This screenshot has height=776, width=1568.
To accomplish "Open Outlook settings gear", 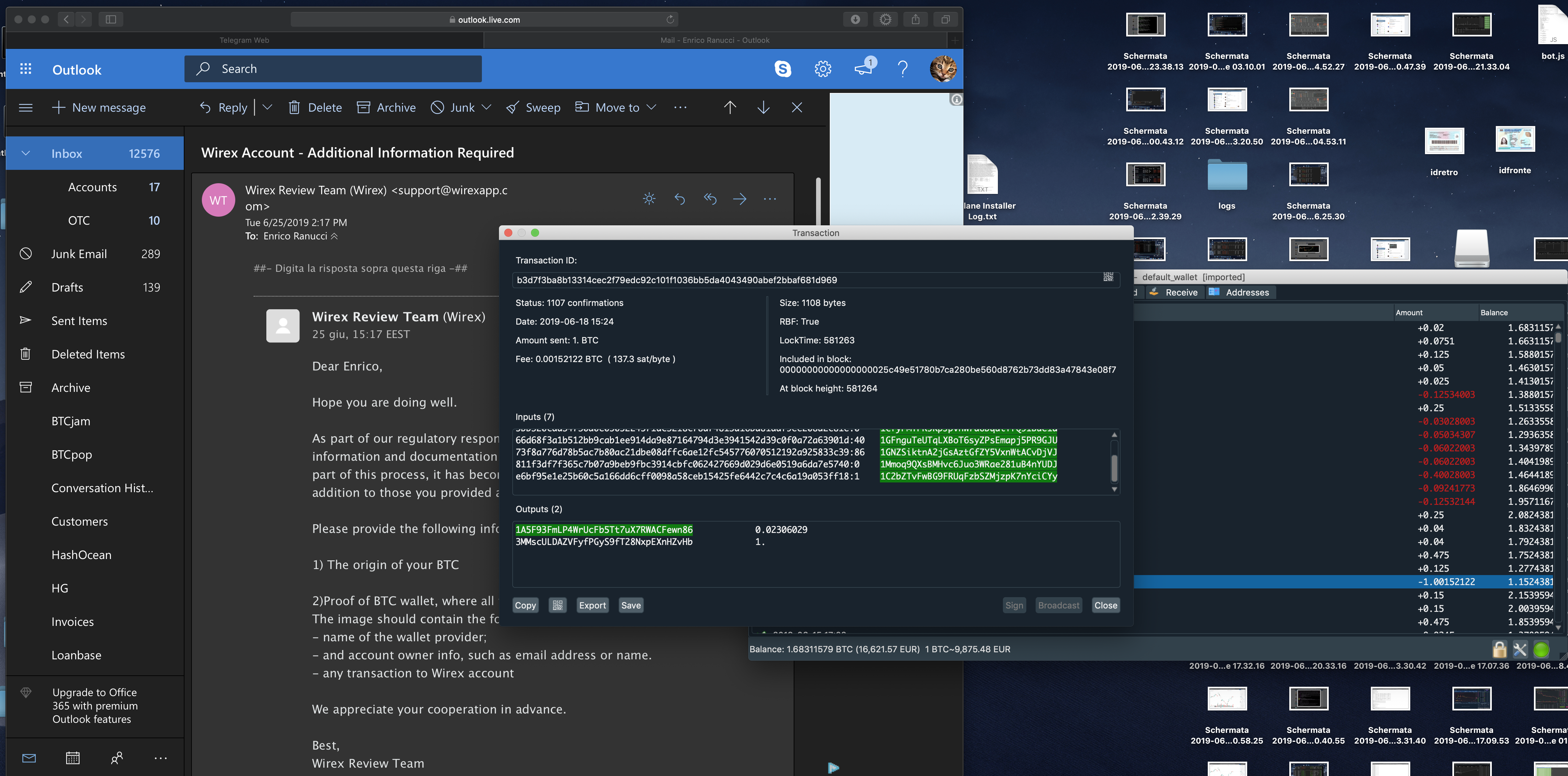I will (x=823, y=69).
